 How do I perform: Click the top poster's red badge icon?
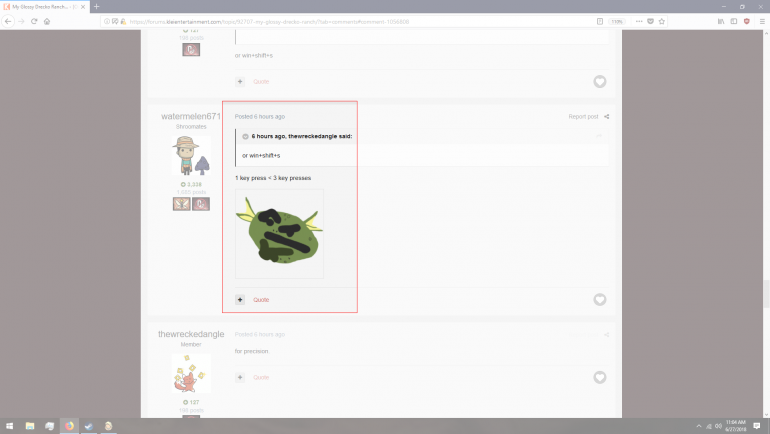click(191, 50)
